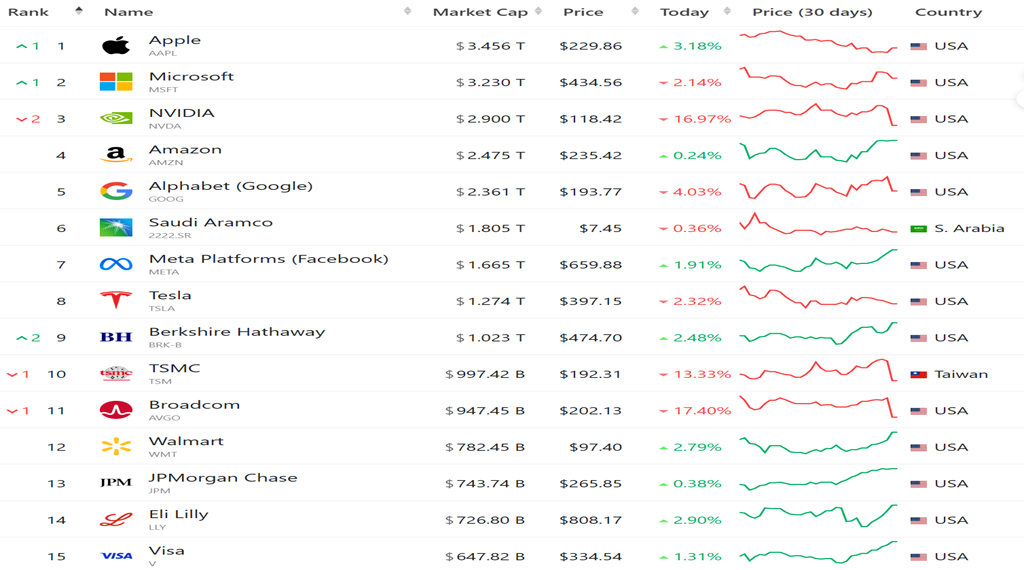Click the Walmart logo icon
Screen dimensions: 1024x570
[116, 447]
